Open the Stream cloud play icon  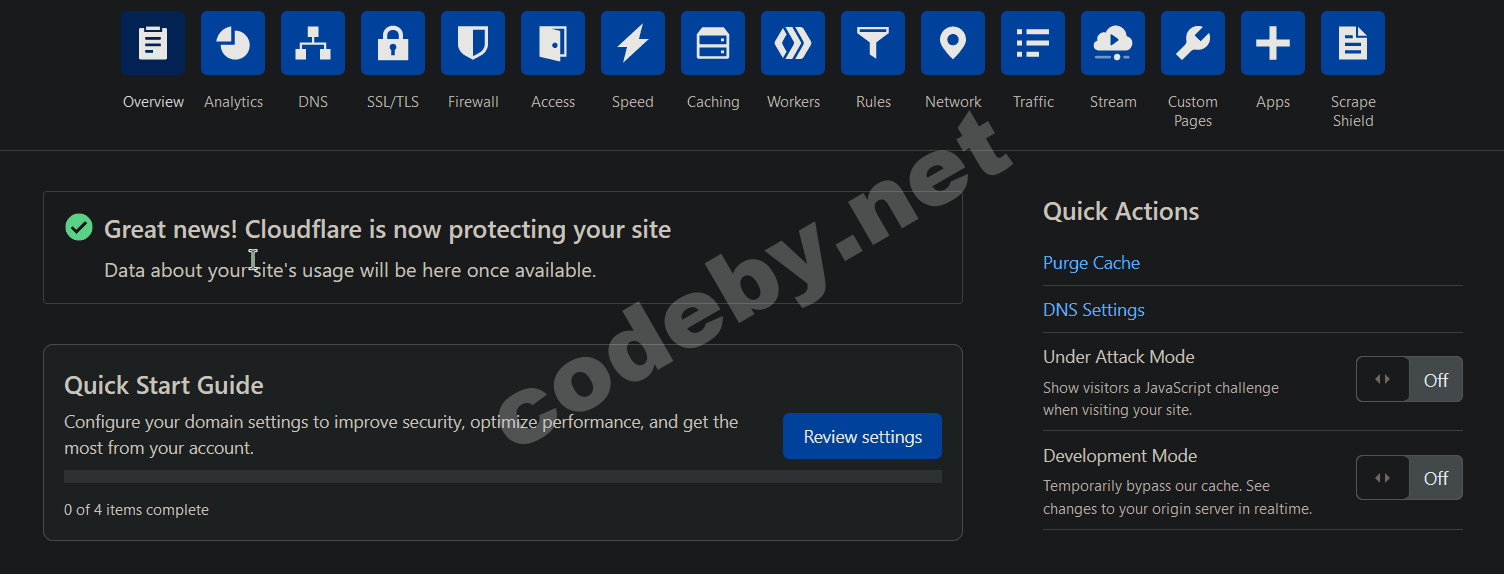(x=1113, y=43)
